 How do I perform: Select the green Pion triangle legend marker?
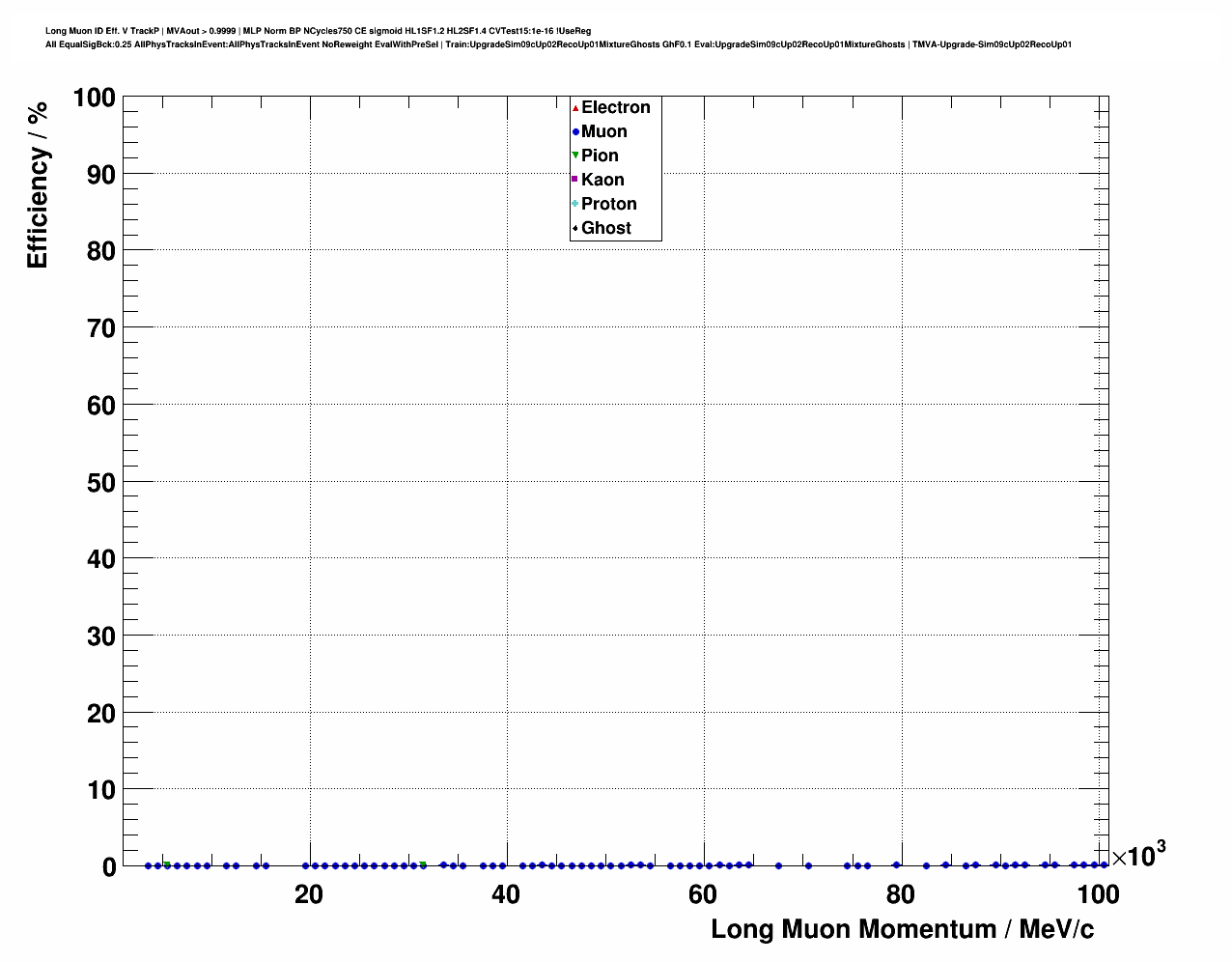[x=575, y=156]
